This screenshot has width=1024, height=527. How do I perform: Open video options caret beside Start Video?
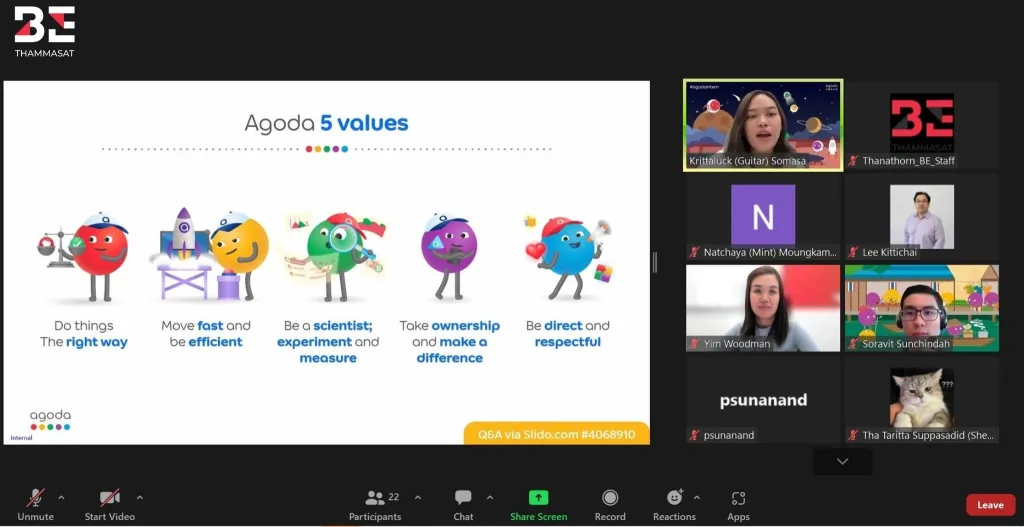click(x=140, y=498)
